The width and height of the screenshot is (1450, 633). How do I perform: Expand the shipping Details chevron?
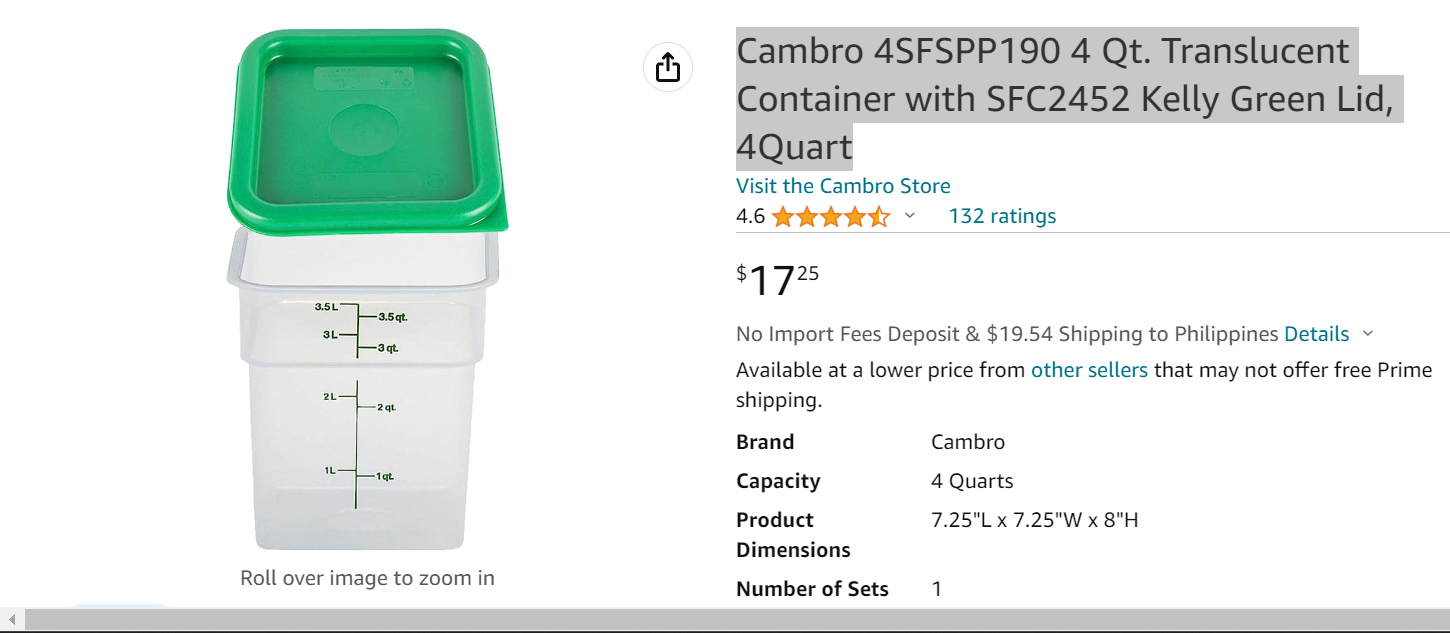pos(1368,335)
